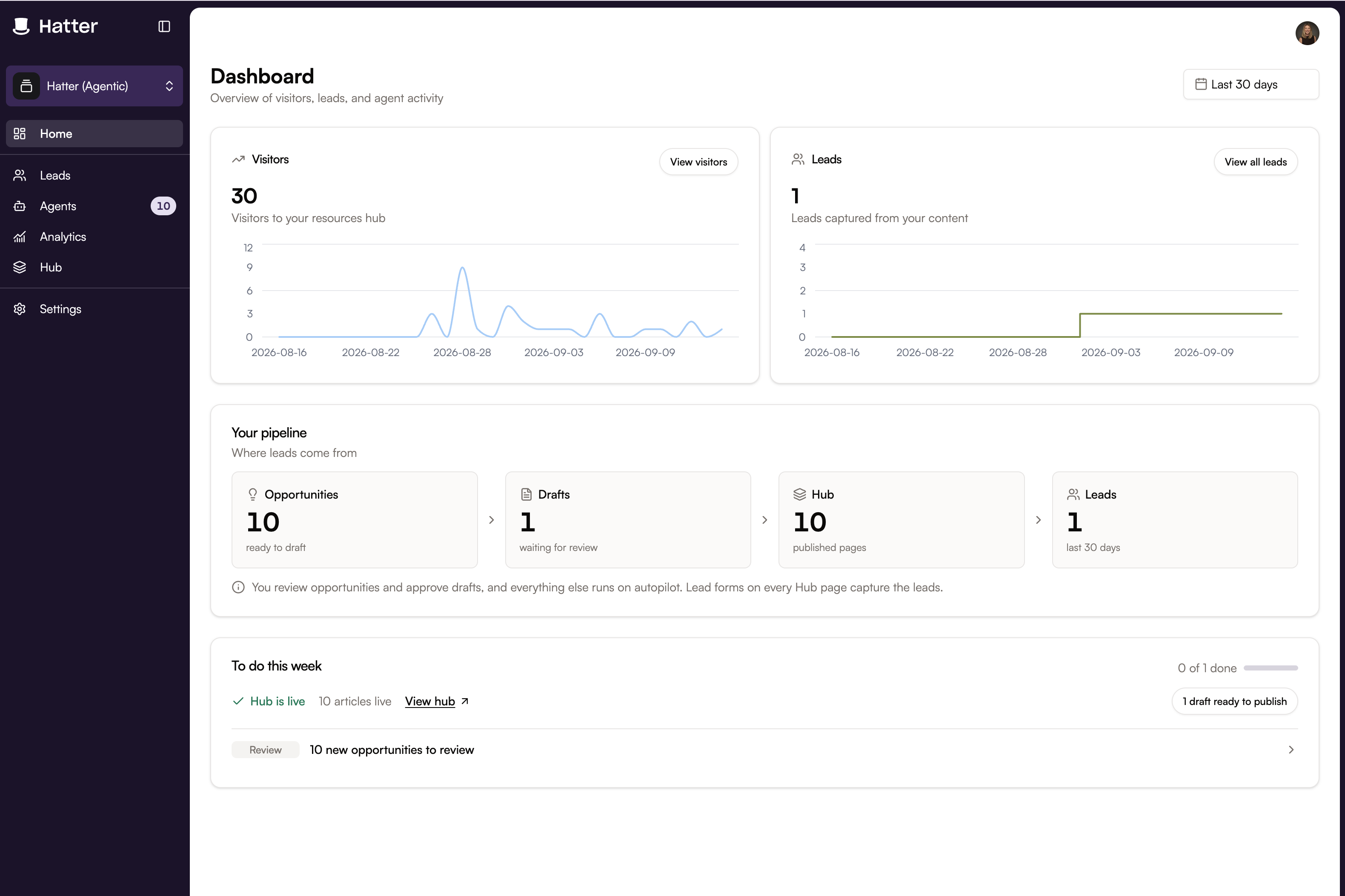Click the View hub link
The height and width of the screenshot is (896, 1345).
430,702
